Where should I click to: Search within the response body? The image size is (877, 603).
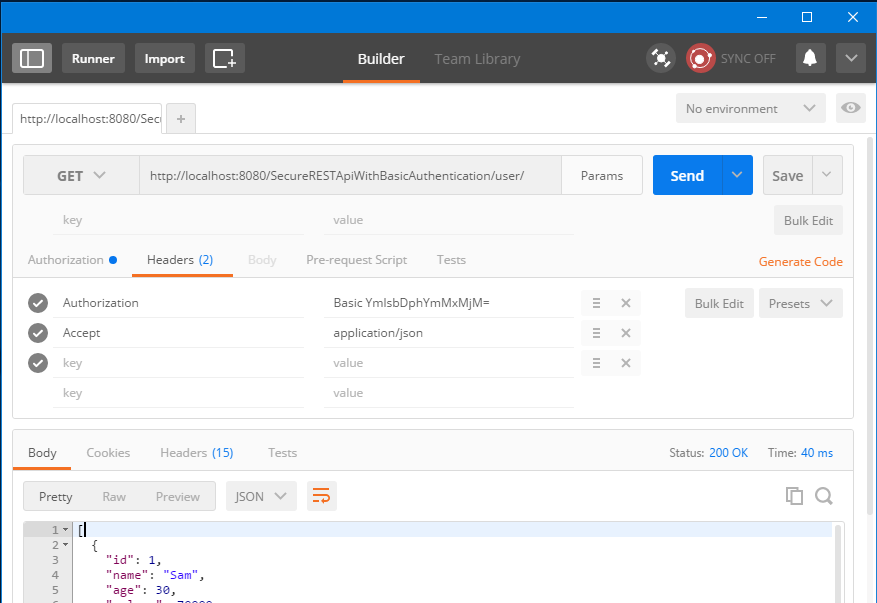point(824,496)
